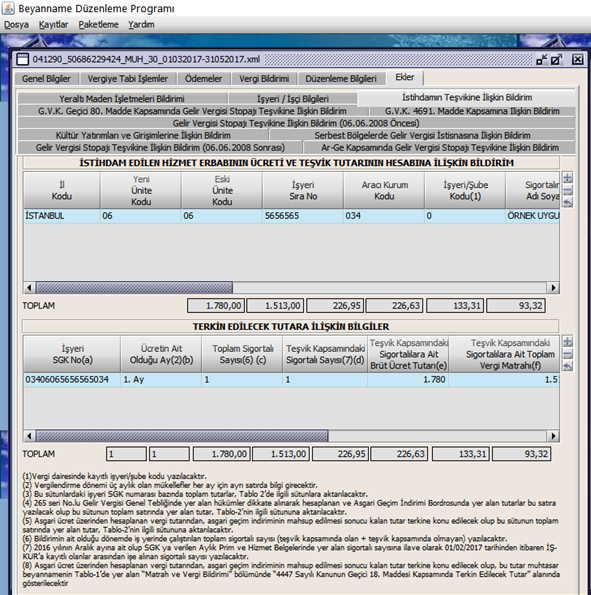
Task: Undo last change in the Terkin Edilecek Tutara table
Action: pyautogui.click(x=567, y=366)
